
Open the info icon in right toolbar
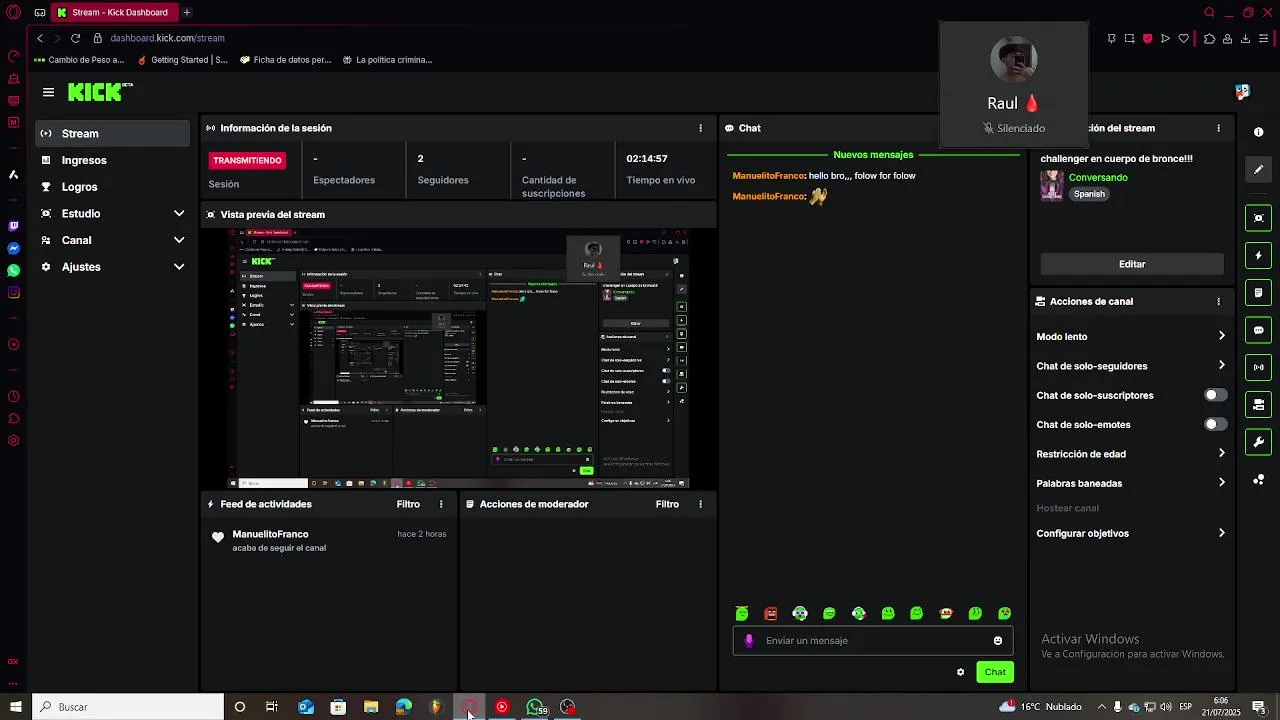click(1258, 132)
